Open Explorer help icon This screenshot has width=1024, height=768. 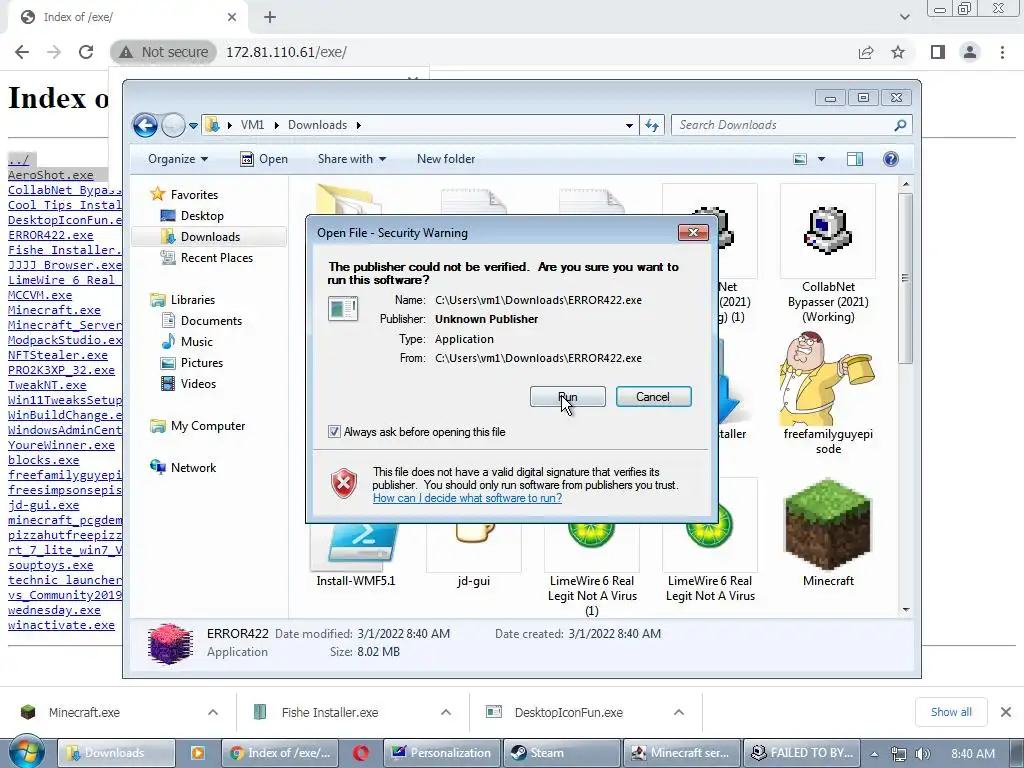tap(891, 159)
